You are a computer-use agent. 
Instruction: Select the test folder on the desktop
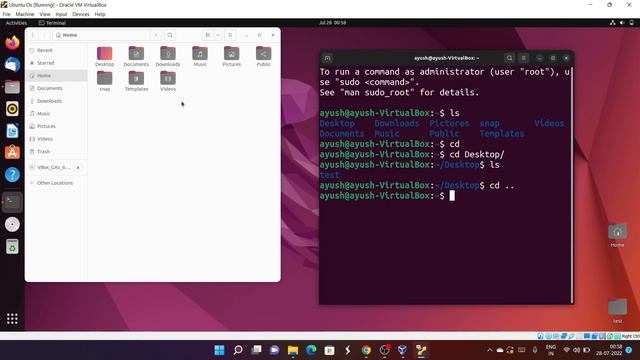coord(617,311)
